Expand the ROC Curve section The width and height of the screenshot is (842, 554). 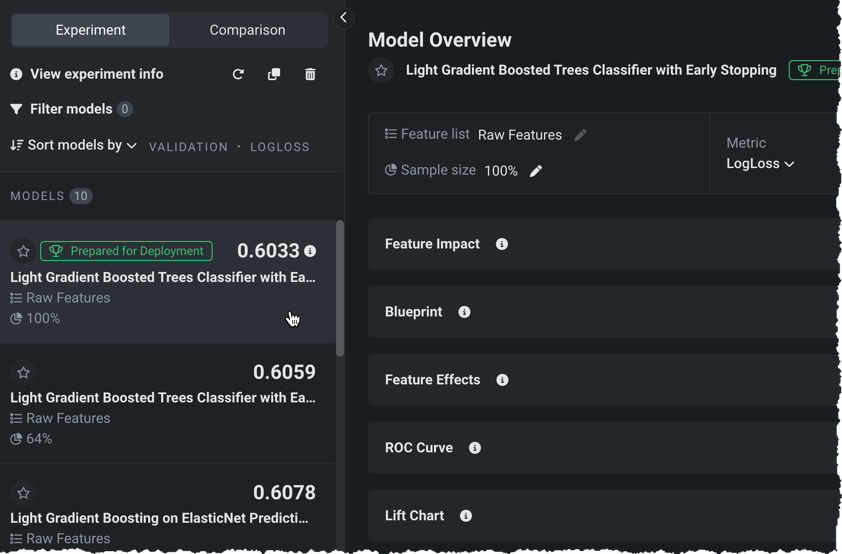coord(419,448)
